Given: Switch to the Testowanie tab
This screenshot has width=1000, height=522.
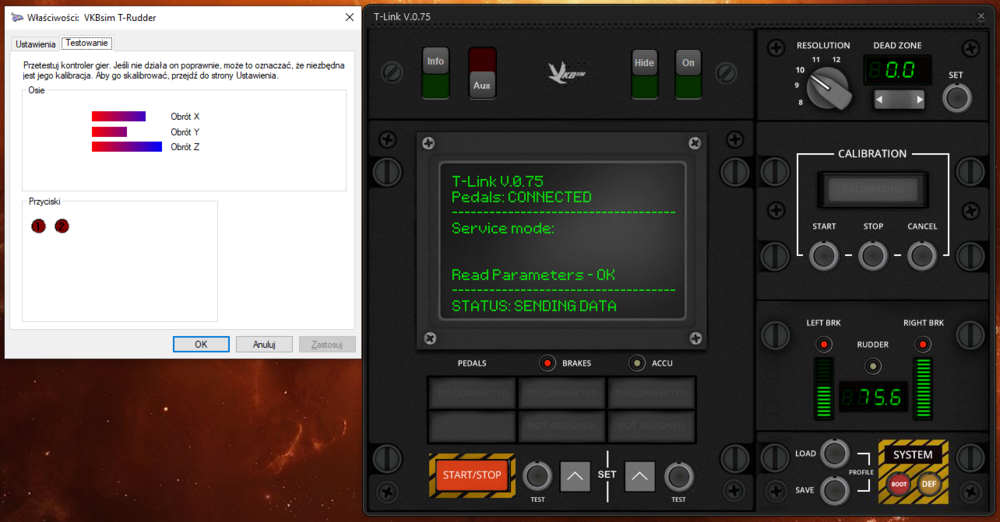Looking at the screenshot, I should (x=87, y=43).
